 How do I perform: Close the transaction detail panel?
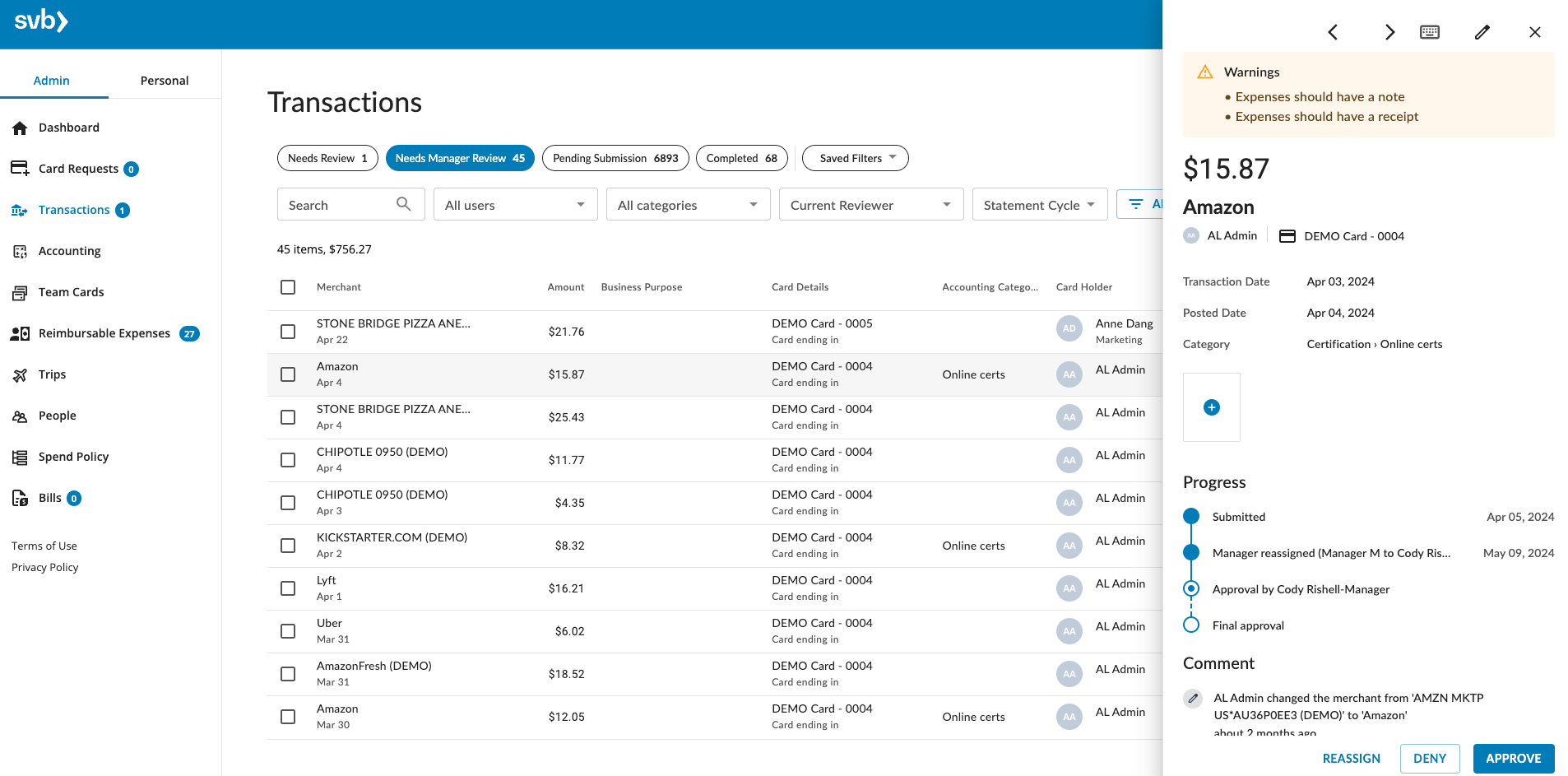click(x=1535, y=32)
